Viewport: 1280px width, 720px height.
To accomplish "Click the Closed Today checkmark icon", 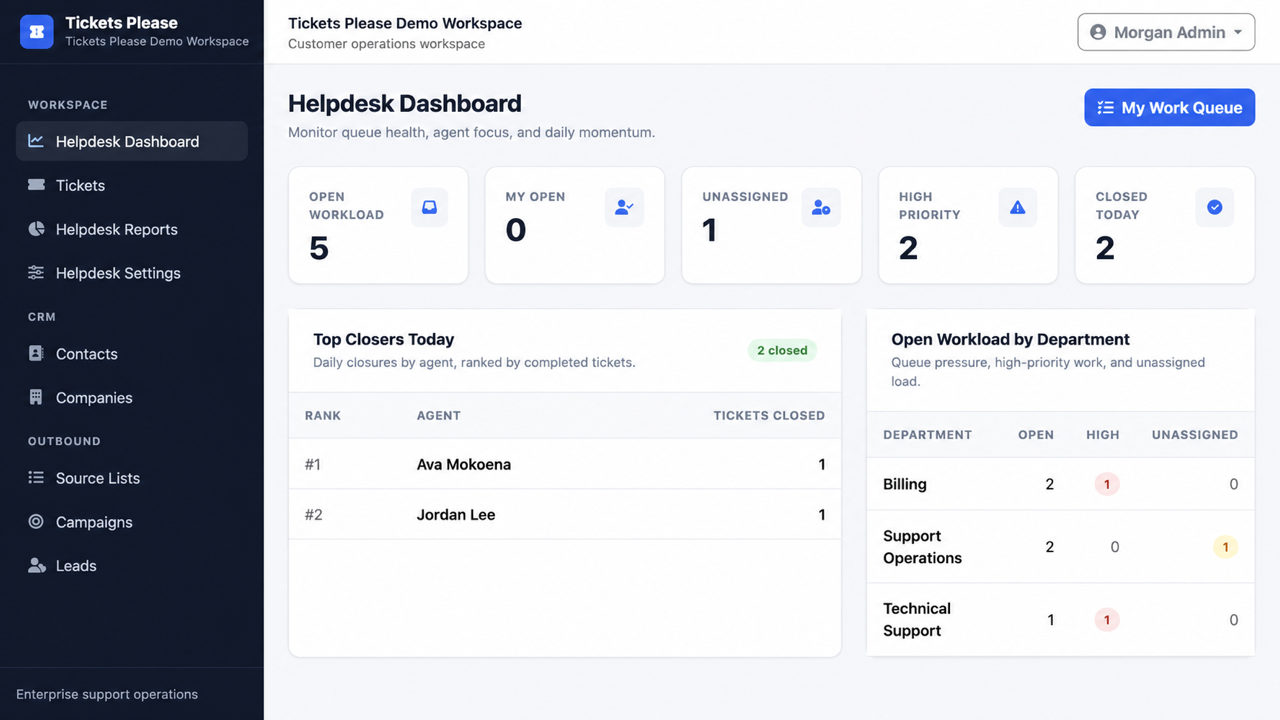I will pyautogui.click(x=1215, y=207).
